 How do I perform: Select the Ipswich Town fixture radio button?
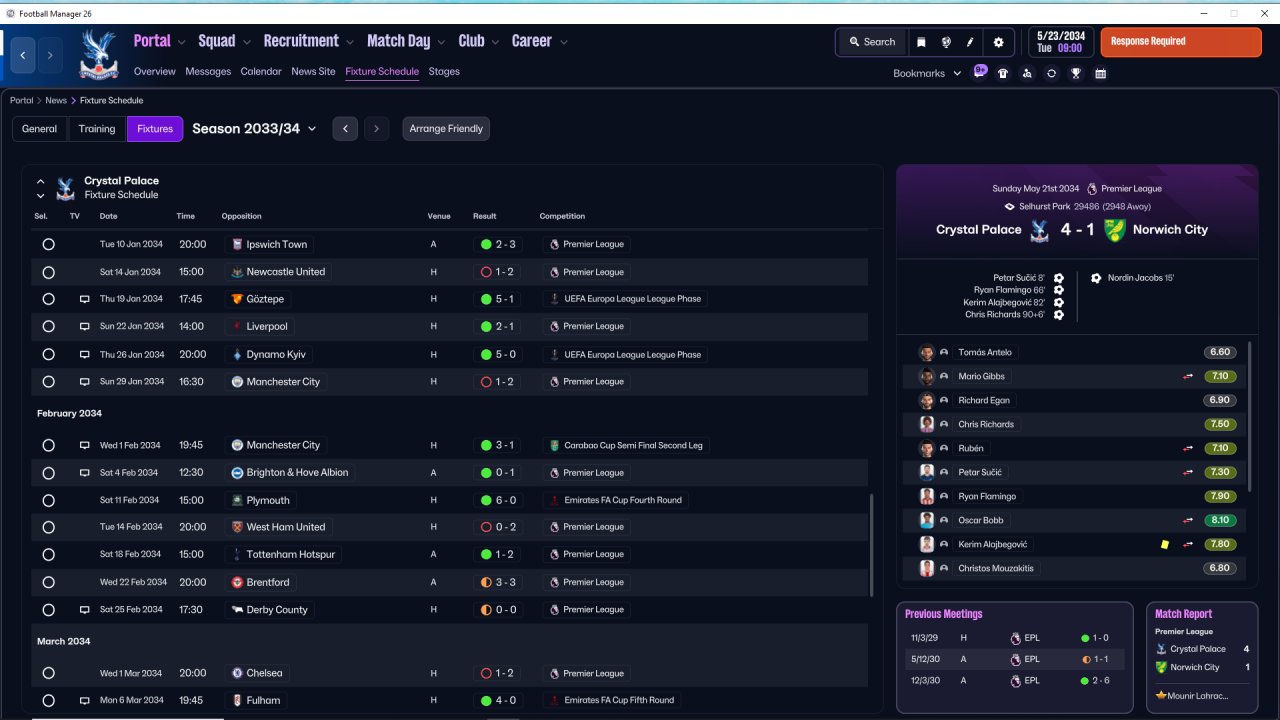pos(48,244)
